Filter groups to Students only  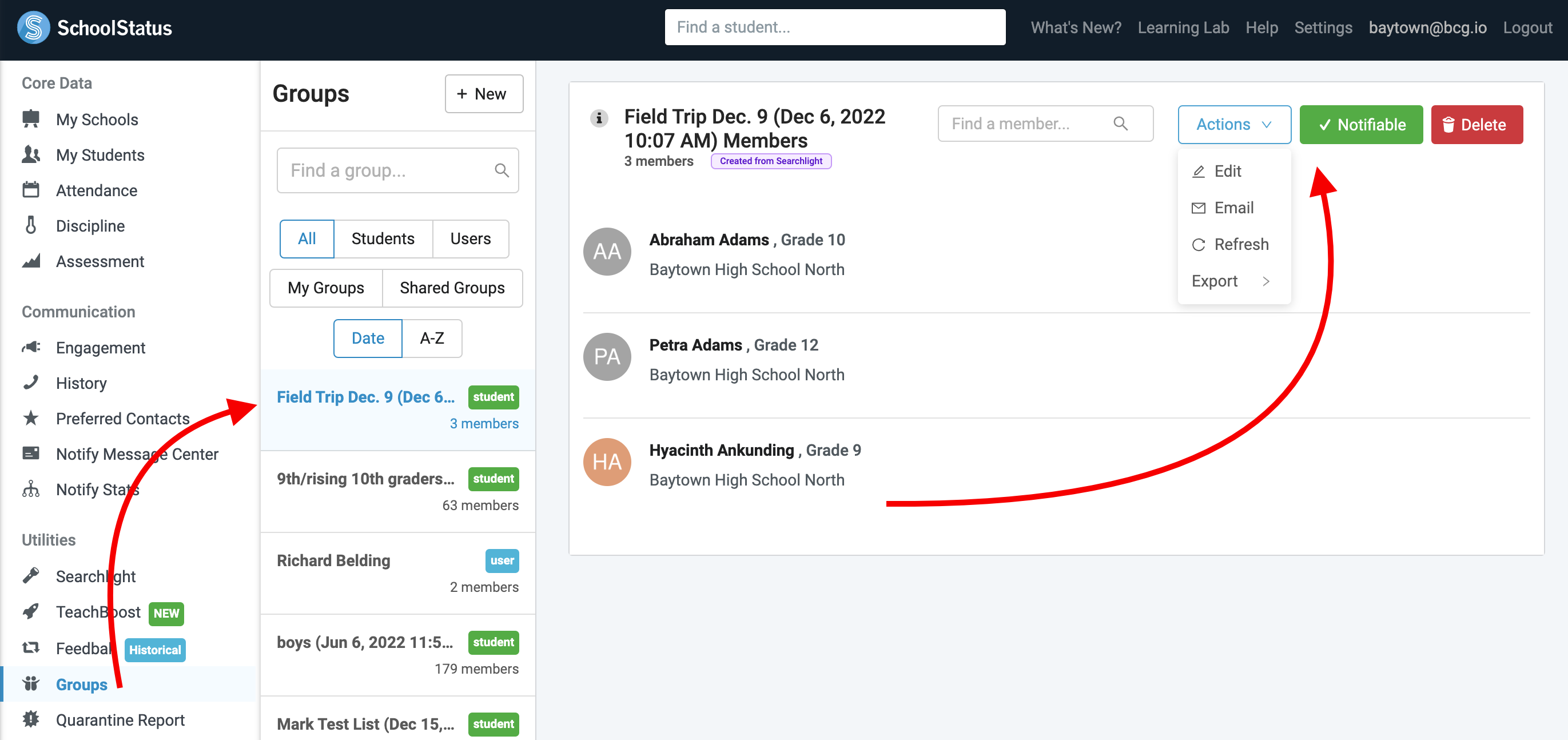tap(382, 238)
